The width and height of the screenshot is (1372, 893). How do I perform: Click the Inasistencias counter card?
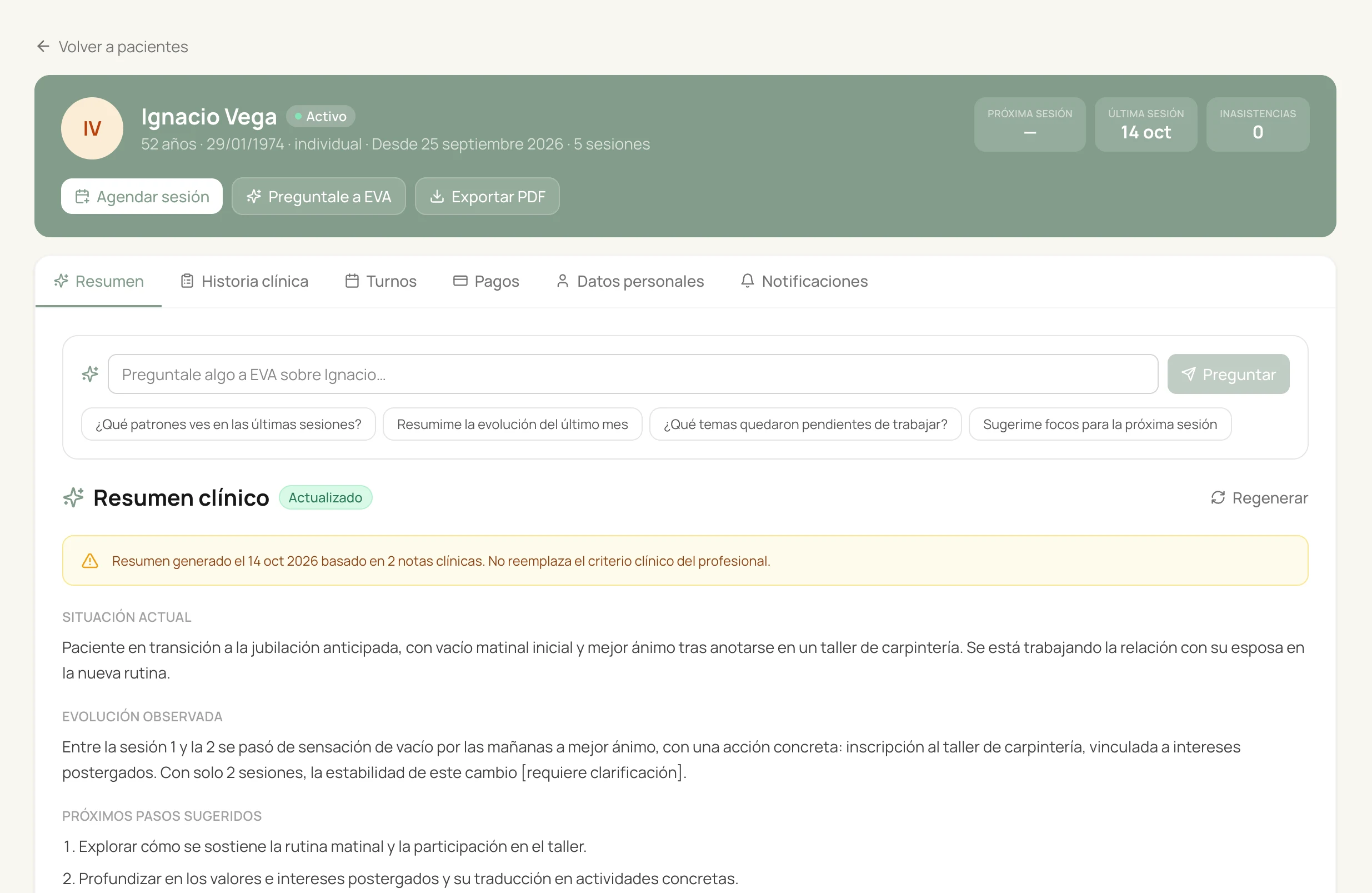(1258, 124)
